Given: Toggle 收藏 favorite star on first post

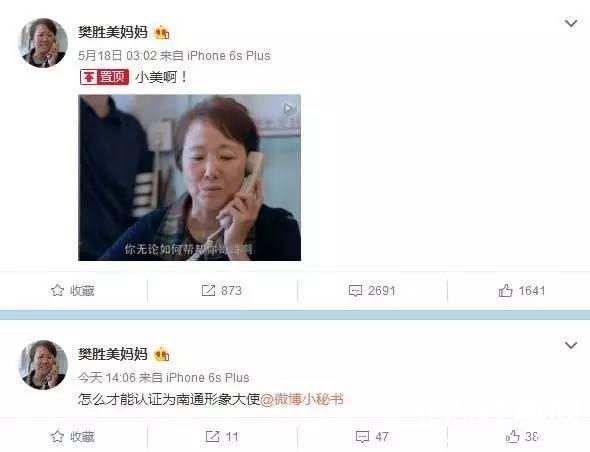Looking at the screenshot, I should pyautogui.click(x=73, y=291).
